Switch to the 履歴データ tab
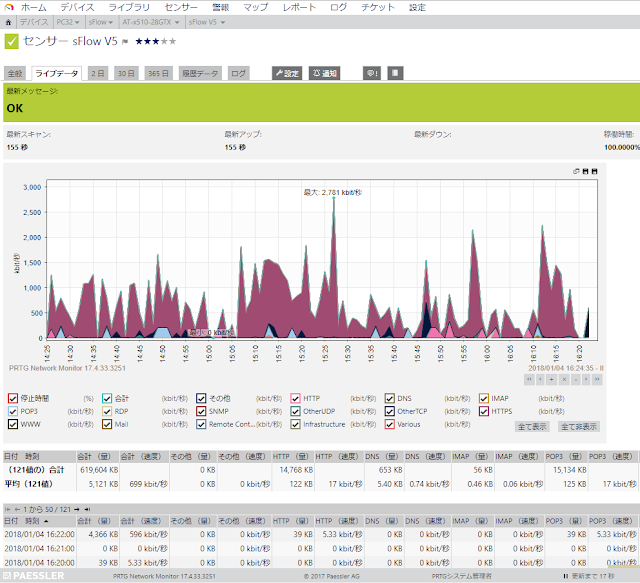This screenshot has width=640, height=583. tap(200, 73)
